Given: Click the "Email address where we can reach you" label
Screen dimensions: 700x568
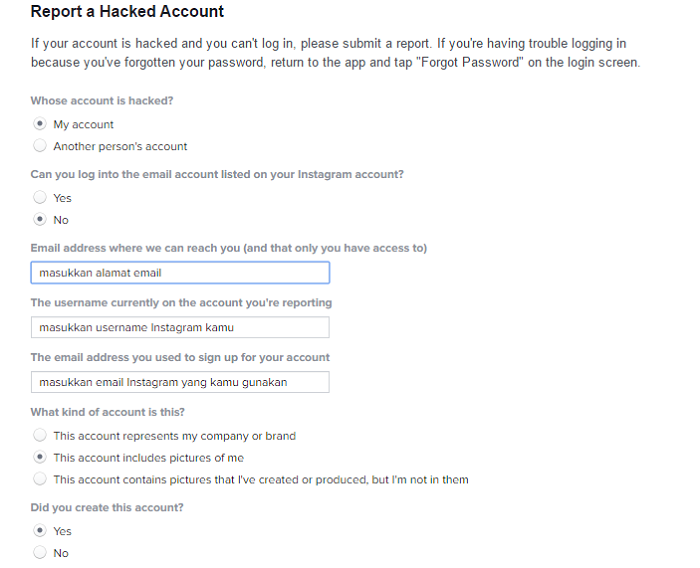Looking at the screenshot, I should coord(228,248).
